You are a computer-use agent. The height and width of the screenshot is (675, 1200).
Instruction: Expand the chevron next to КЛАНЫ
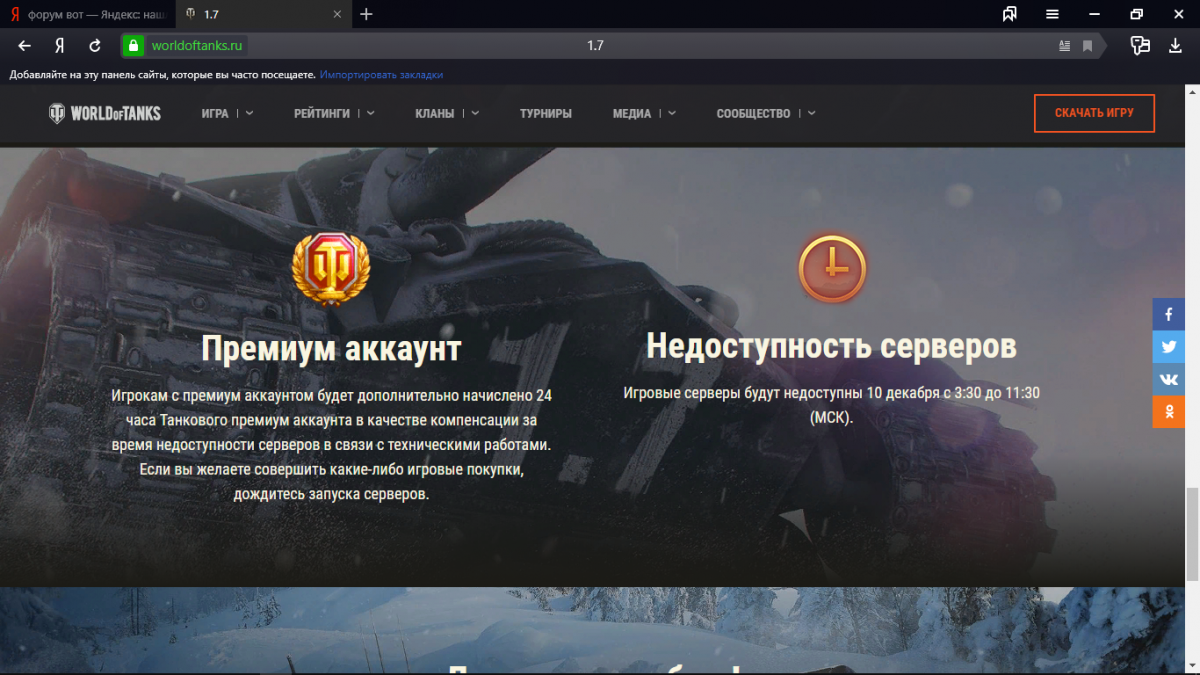pyautogui.click(x=475, y=113)
